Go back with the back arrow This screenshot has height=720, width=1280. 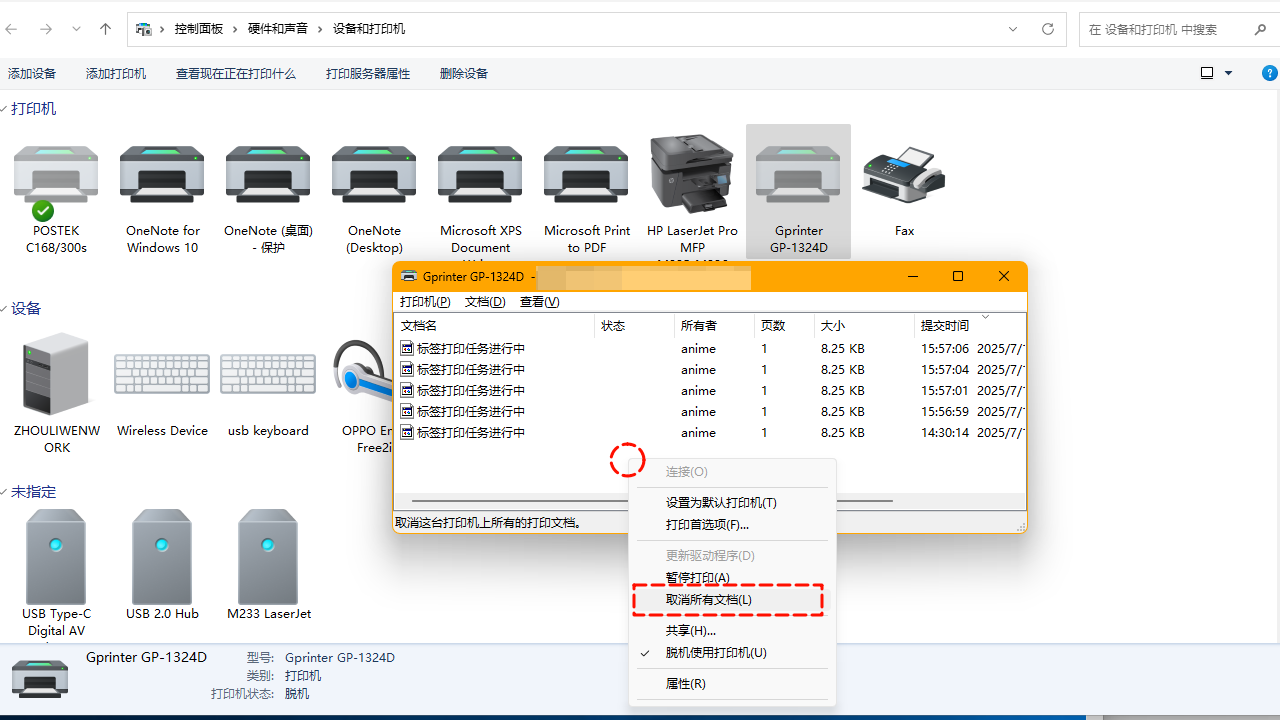pyautogui.click(x=12, y=29)
